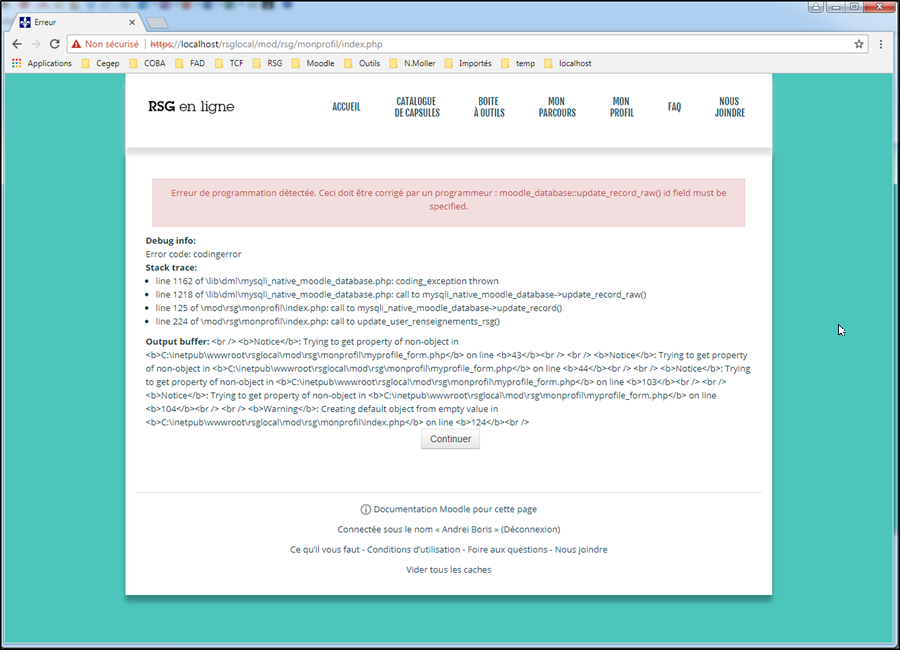The height and width of the screenshot is (650, 900).
Task: Open the Applications shortcut in bookmarks bar
Action: (x=42, y=63)
